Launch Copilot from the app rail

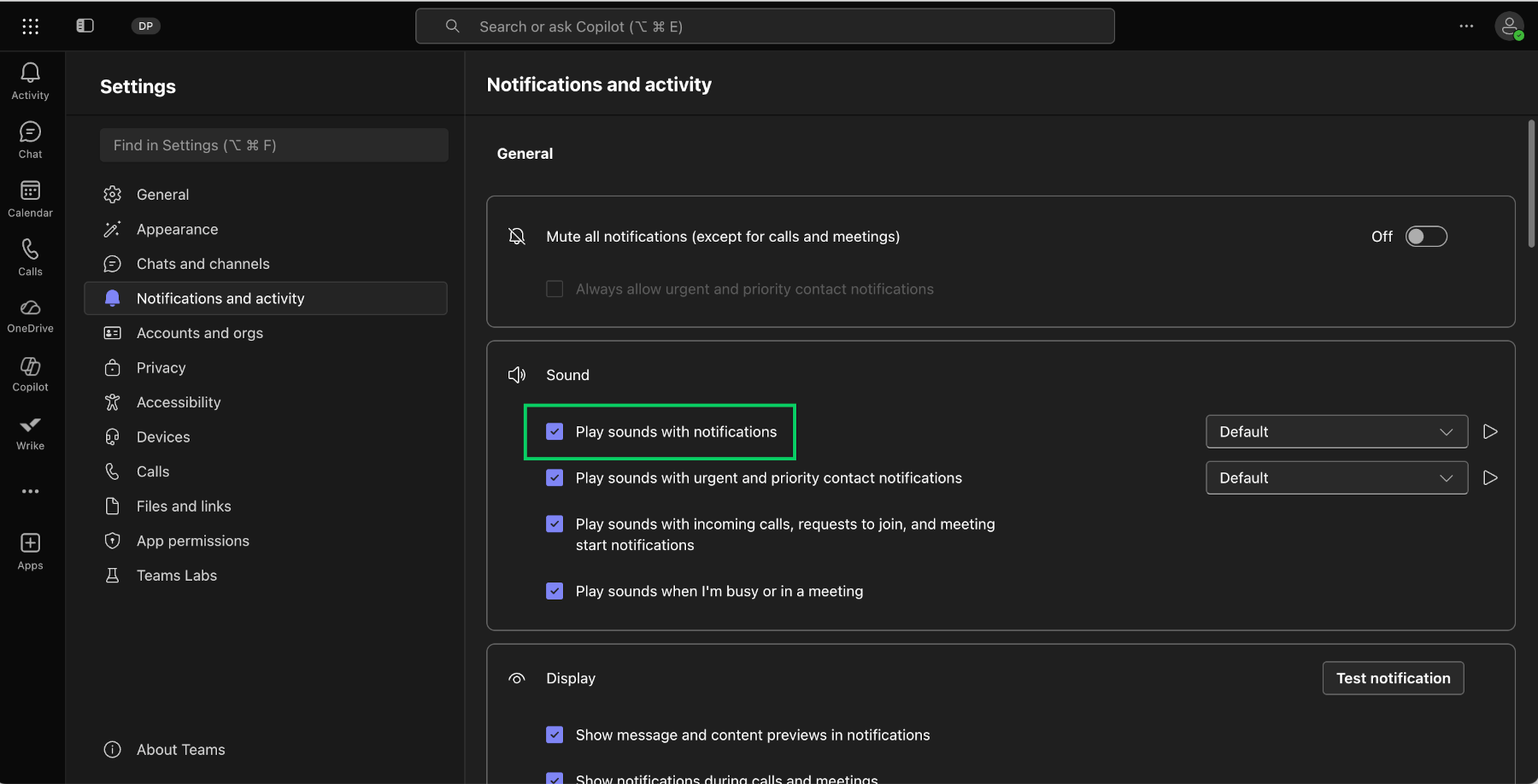pyautogui.click(x=30, y=375)
